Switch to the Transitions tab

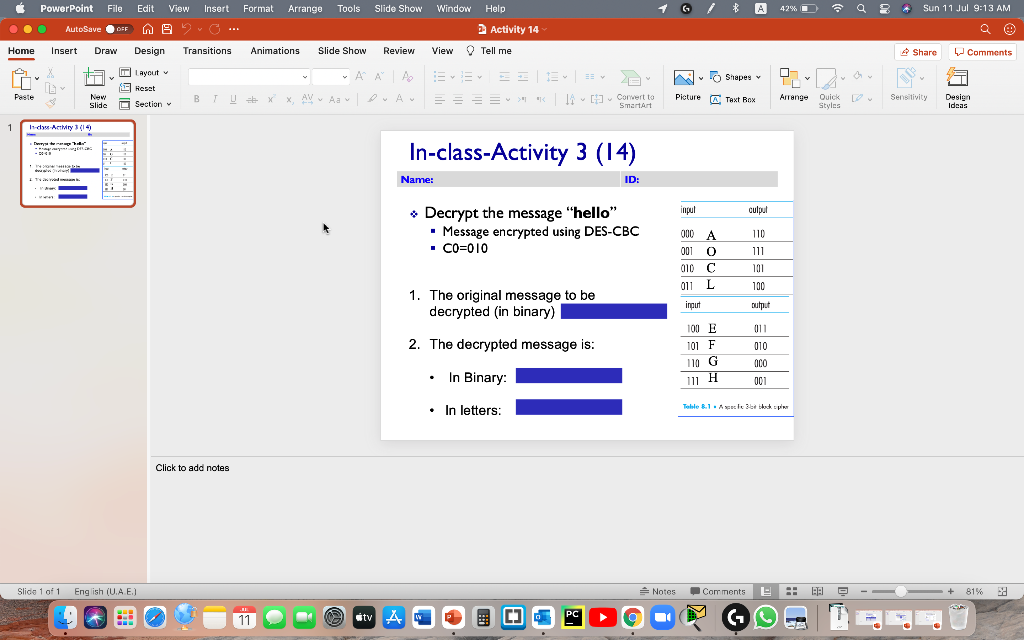point(207,51)
